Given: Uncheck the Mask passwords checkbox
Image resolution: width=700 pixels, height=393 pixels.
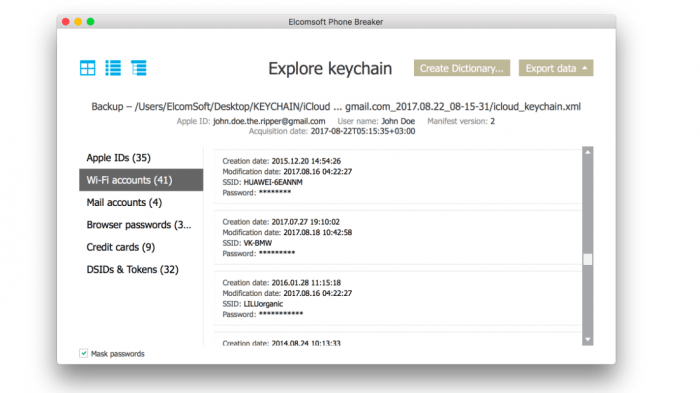Looking at the screenshot, I should coord(83,353).
